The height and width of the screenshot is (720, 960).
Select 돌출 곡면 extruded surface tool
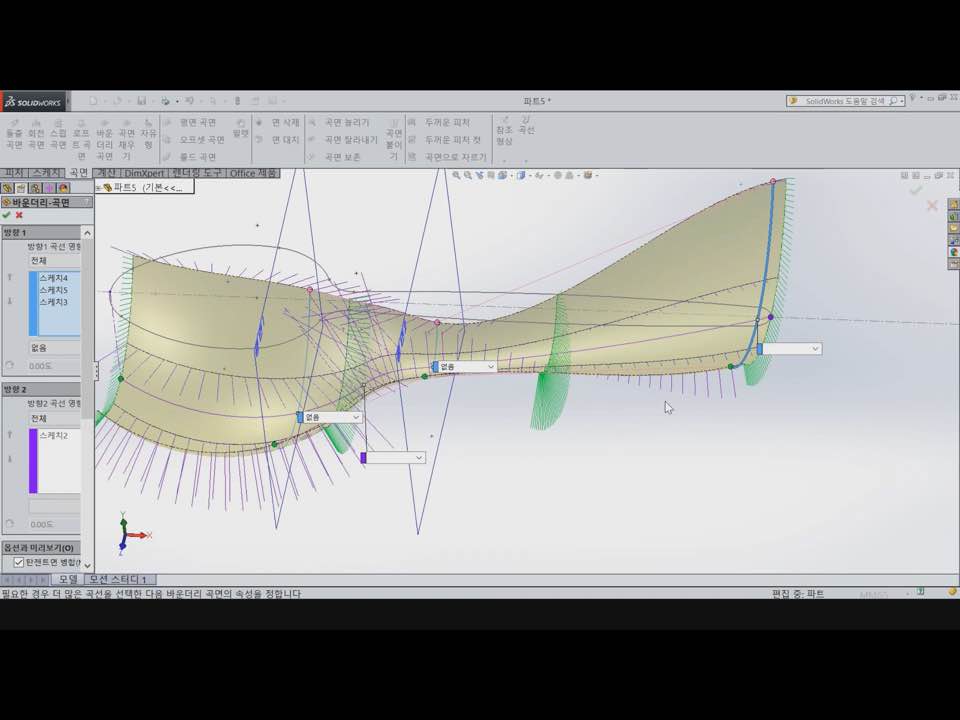[14, 135]
